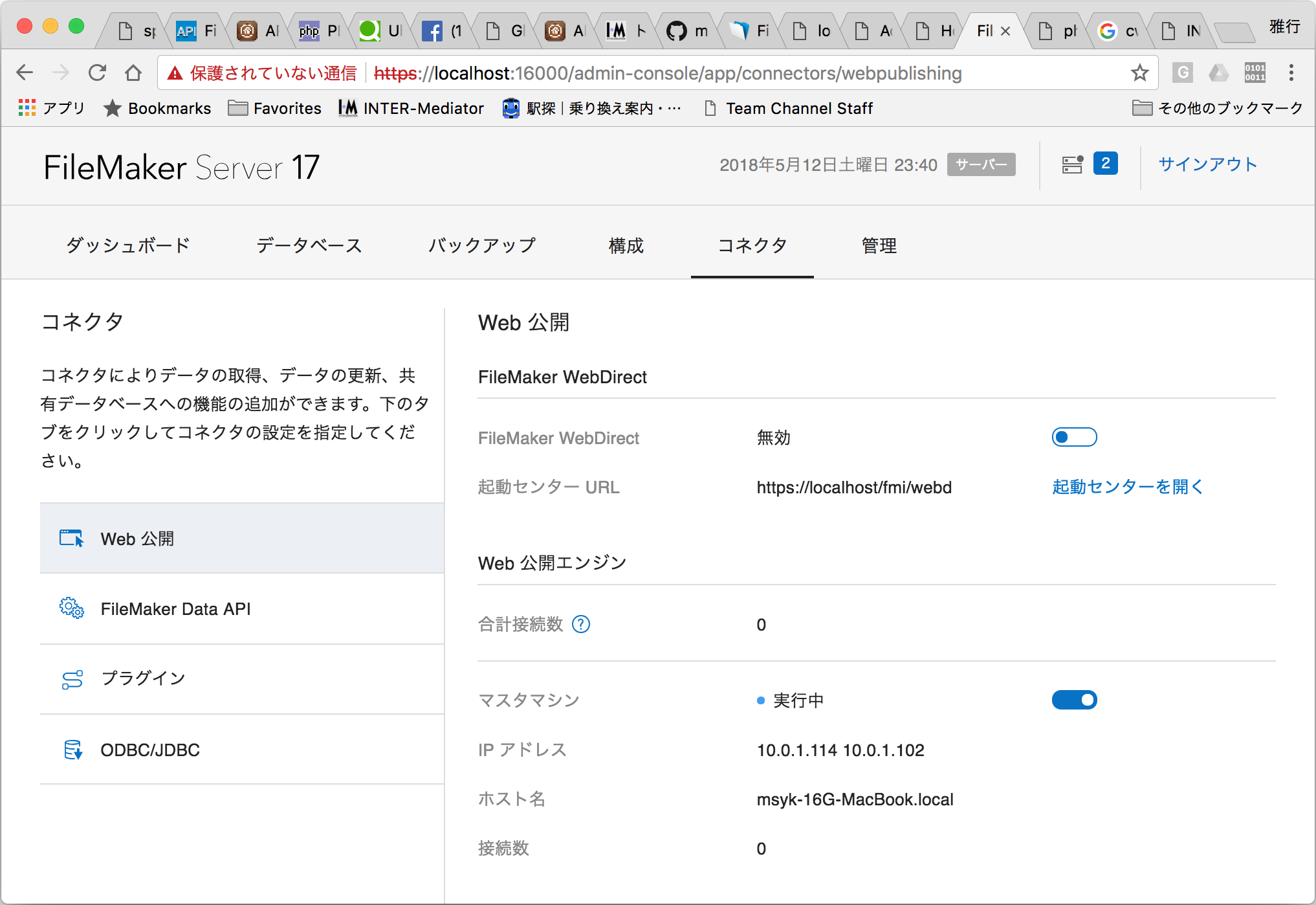Open the アプリ apps grid shortcut

pos(51,108)
